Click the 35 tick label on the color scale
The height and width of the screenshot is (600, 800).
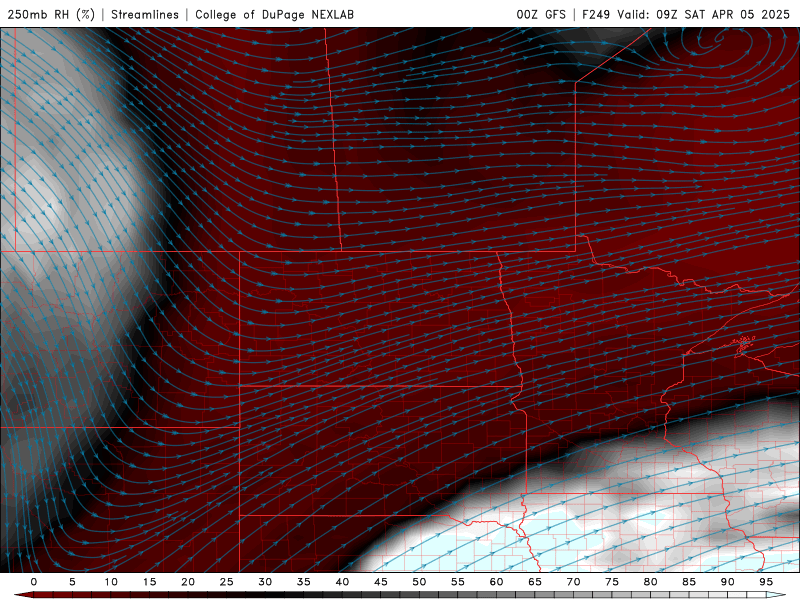click(x=304, y=582)
